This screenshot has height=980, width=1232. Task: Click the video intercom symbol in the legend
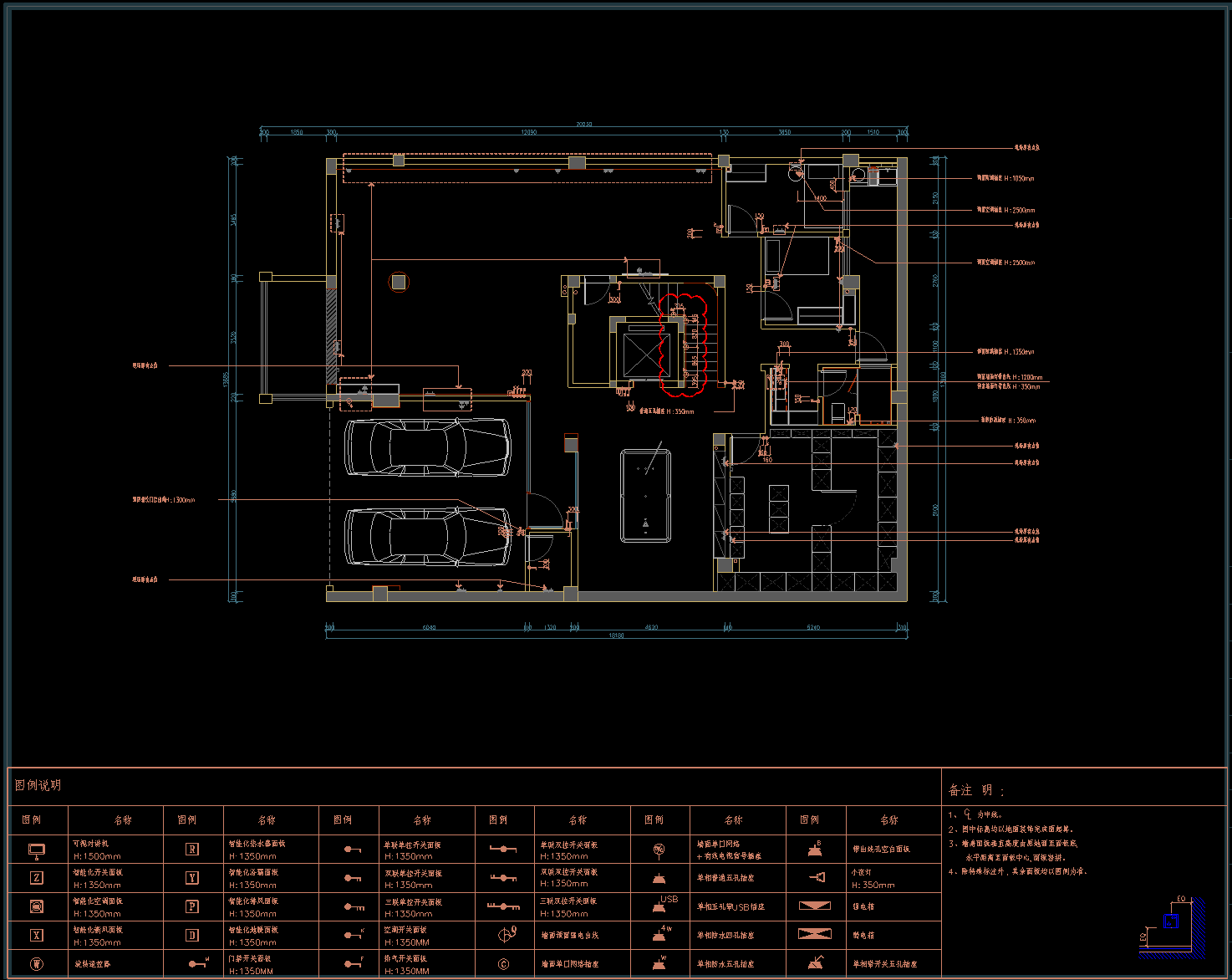point(36,851)
